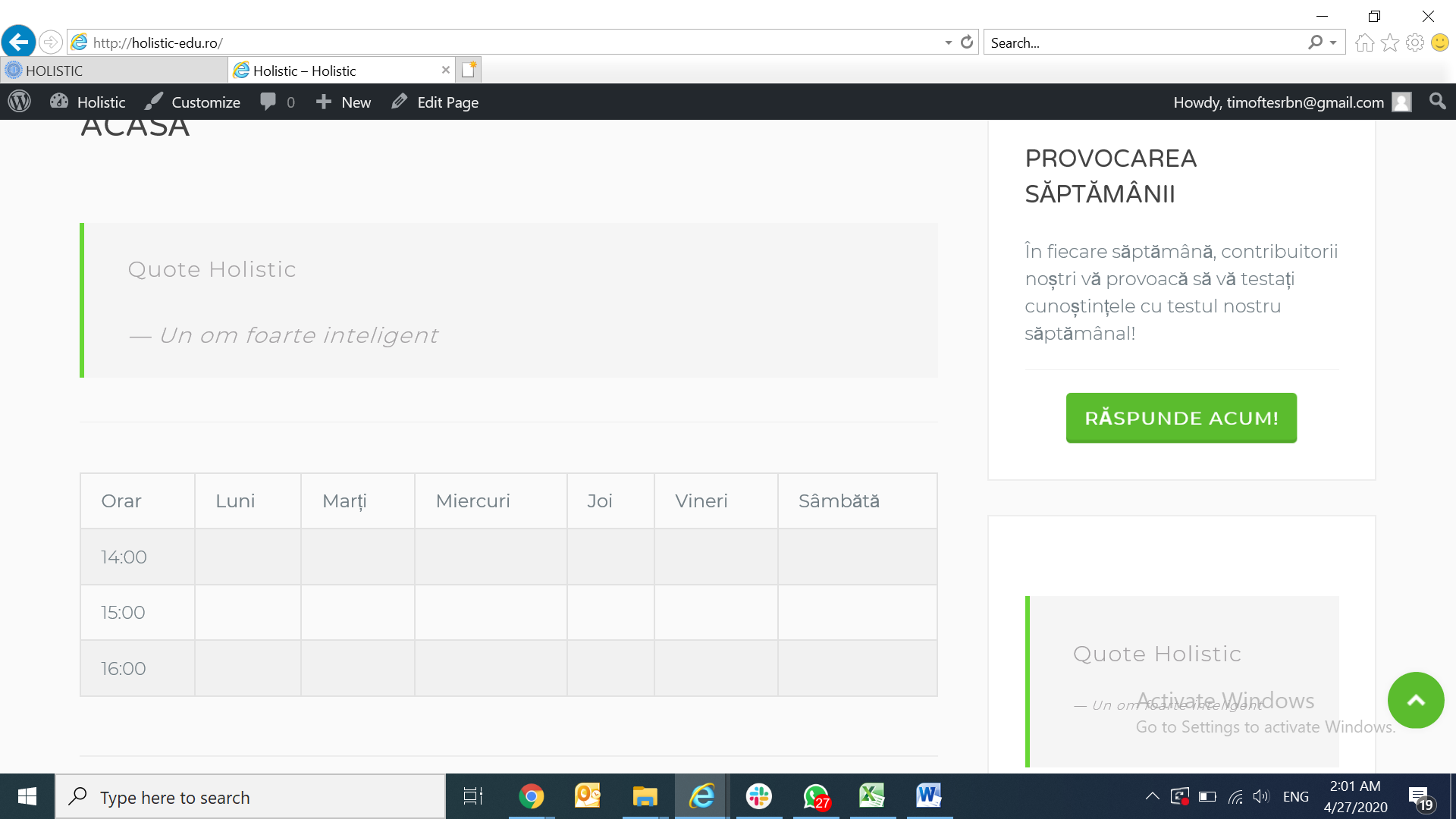Show hidden system tray icons
Viewport: 1456px width, 819px height.
(x=1152, y=796)
